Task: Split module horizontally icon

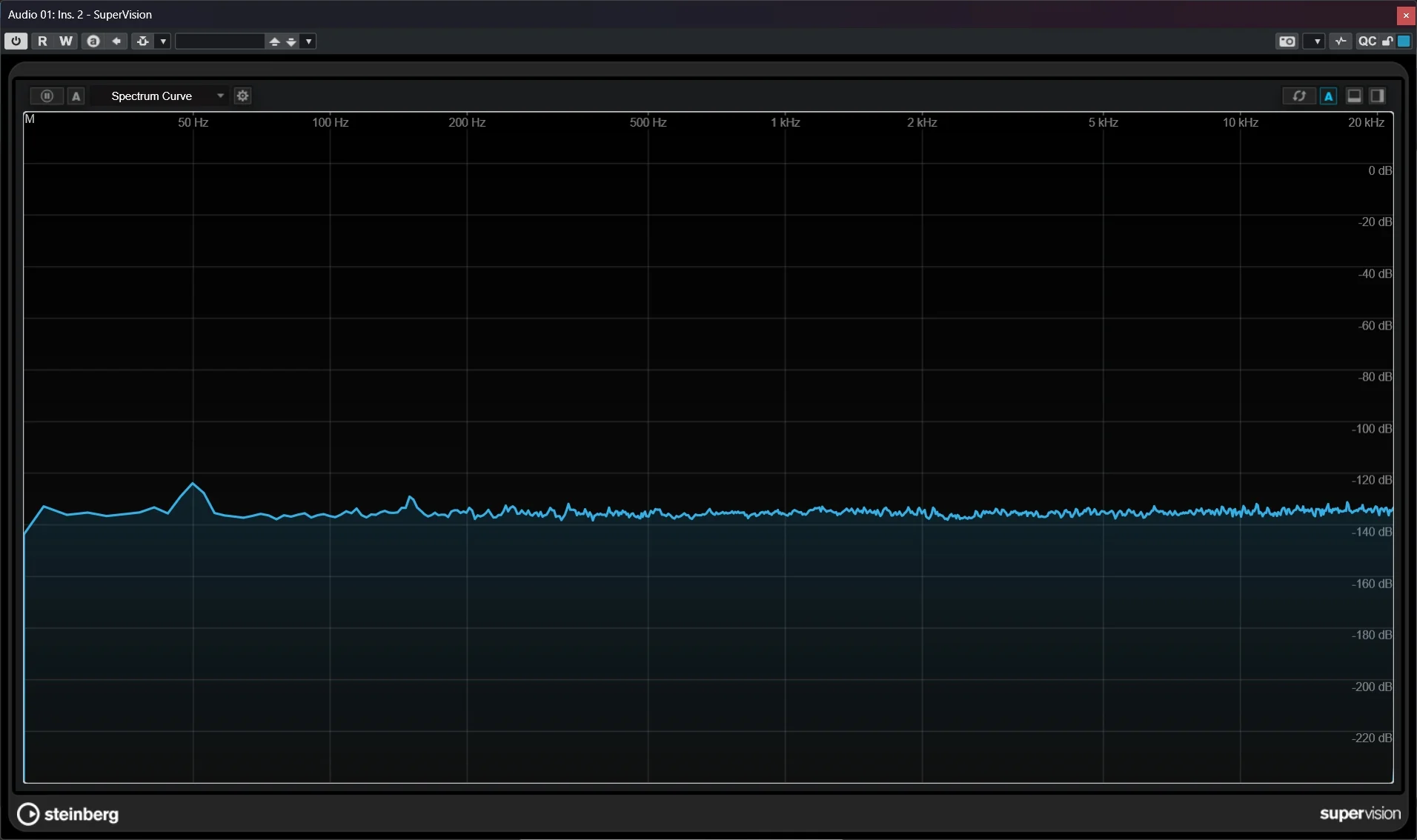Action: click(x=1354, y=96)
